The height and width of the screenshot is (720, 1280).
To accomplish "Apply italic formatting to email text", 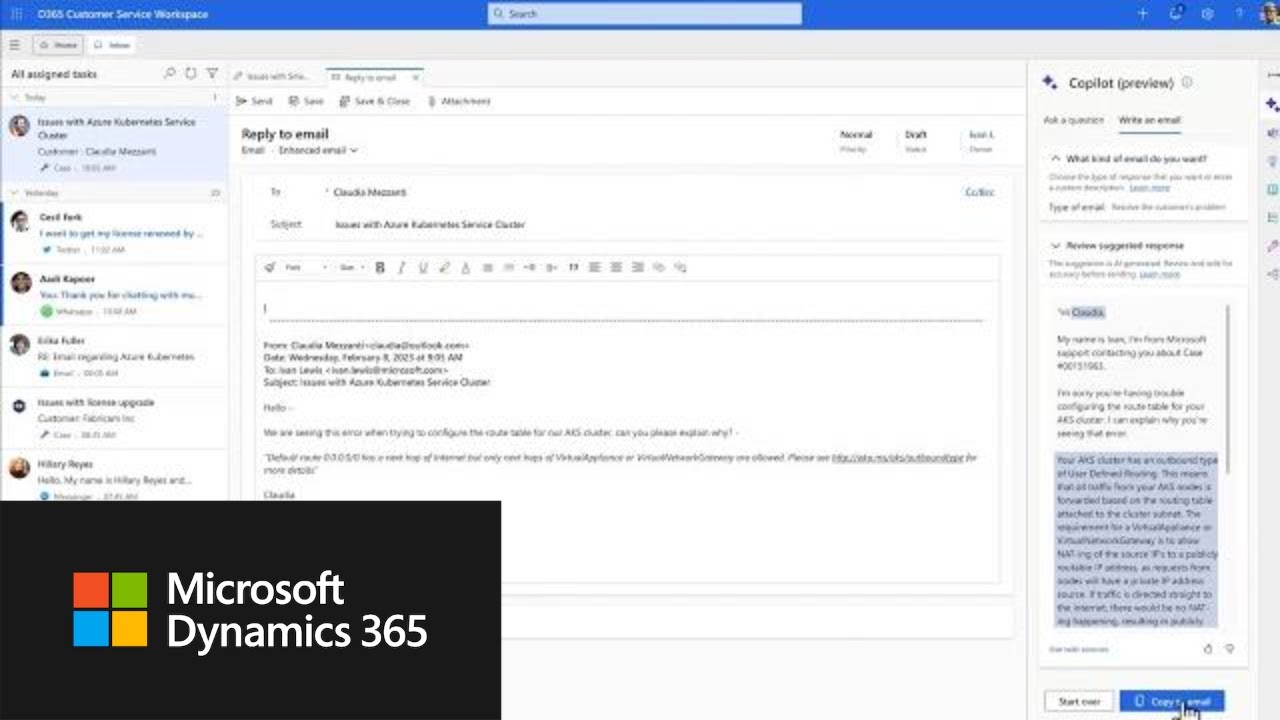I will (x=401, y=267).
